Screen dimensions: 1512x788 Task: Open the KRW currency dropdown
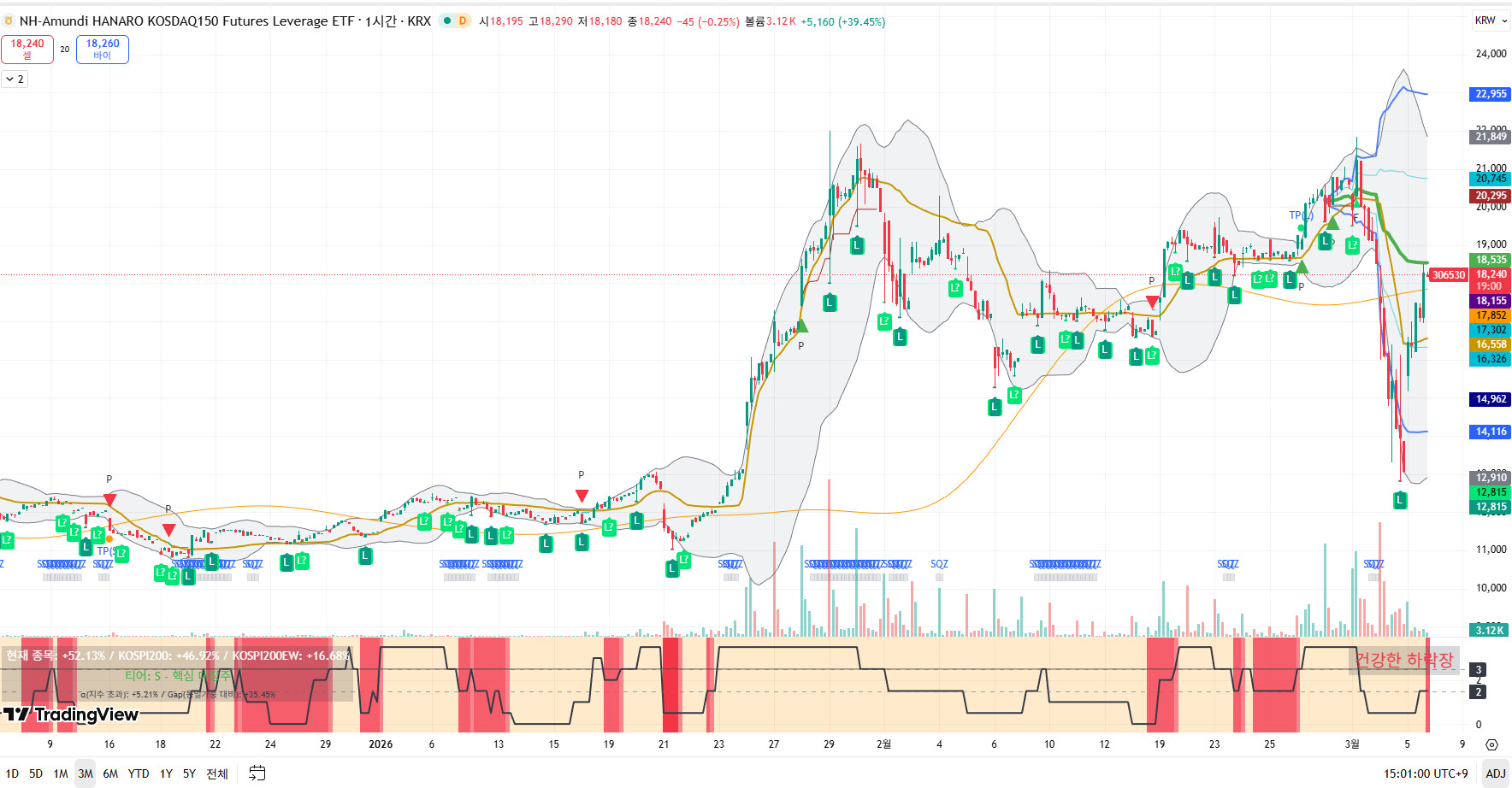point(1491,21)
